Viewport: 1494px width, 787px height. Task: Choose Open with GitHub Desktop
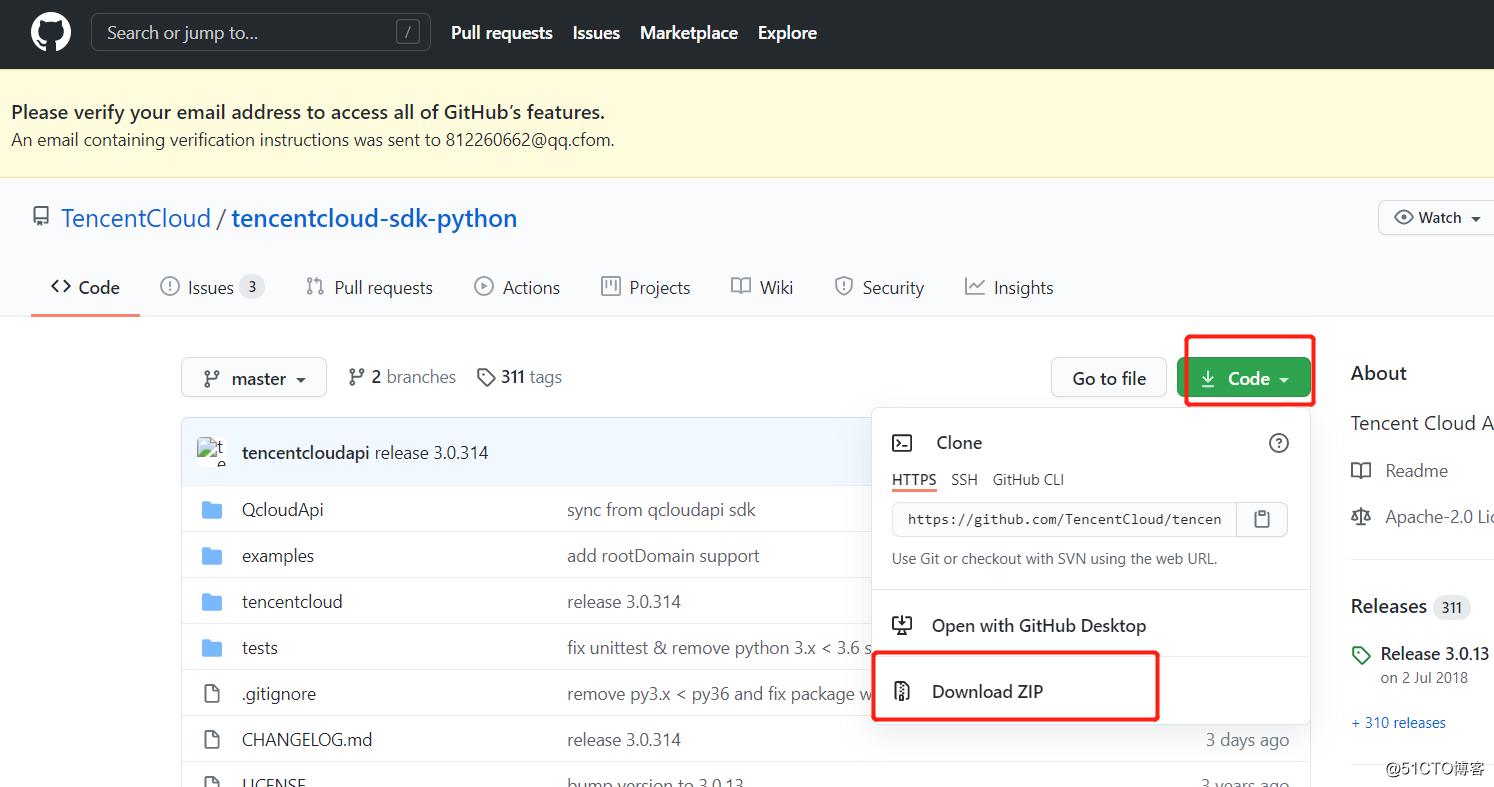click(1038, 626)
